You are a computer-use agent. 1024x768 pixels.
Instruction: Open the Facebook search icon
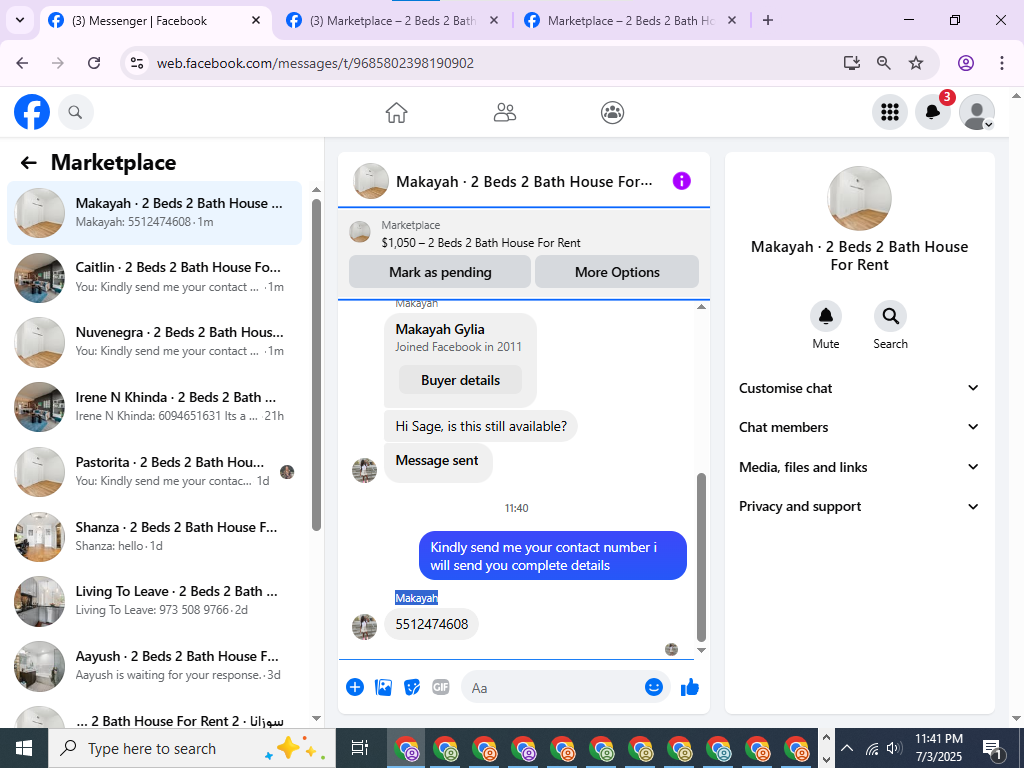[76, 112]
